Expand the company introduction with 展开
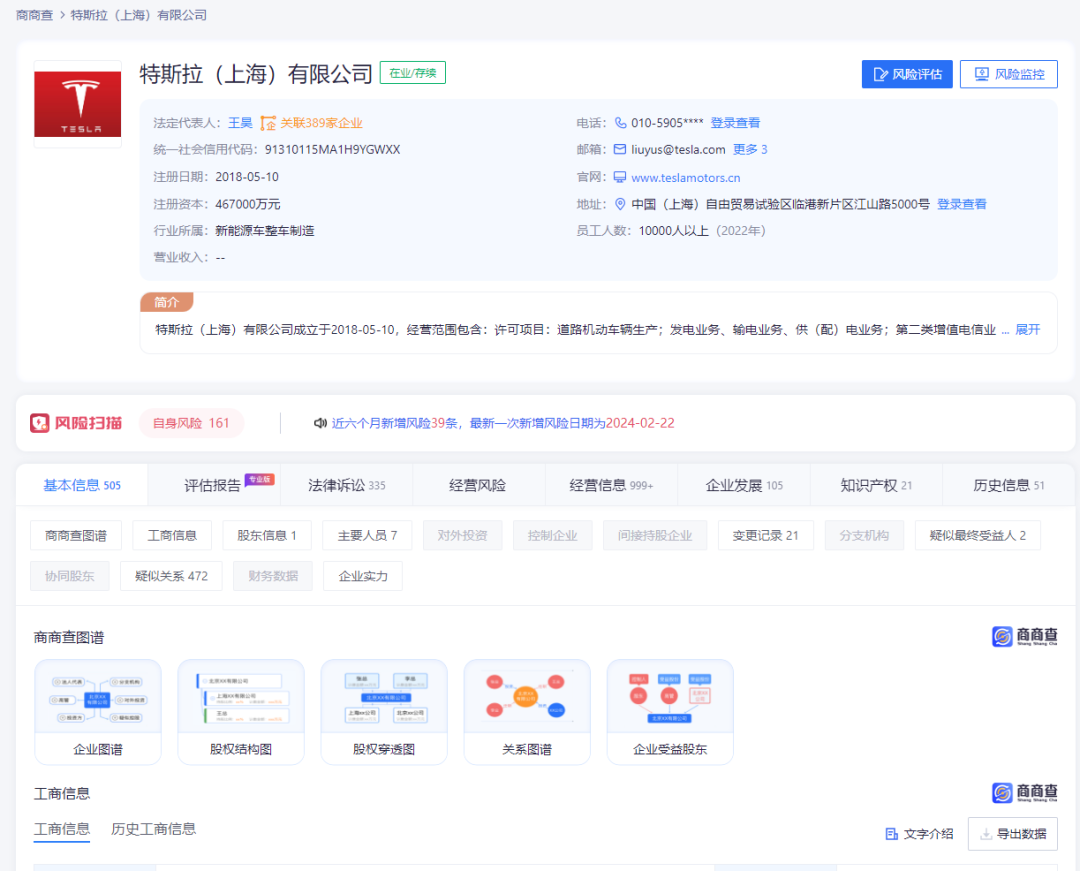The height and width of the screenshot is (871, 1080). pyautogui.click(x=1028, y=329)
